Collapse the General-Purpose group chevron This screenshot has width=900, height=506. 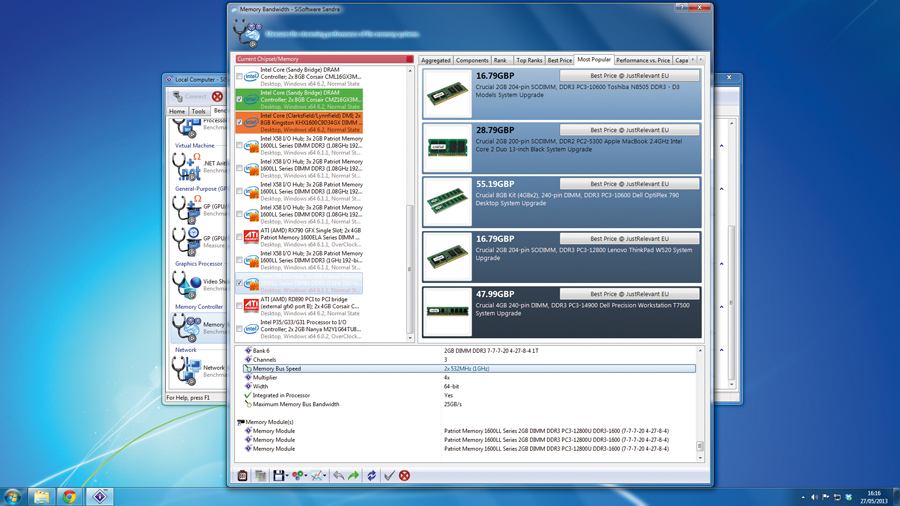point(721,189)
